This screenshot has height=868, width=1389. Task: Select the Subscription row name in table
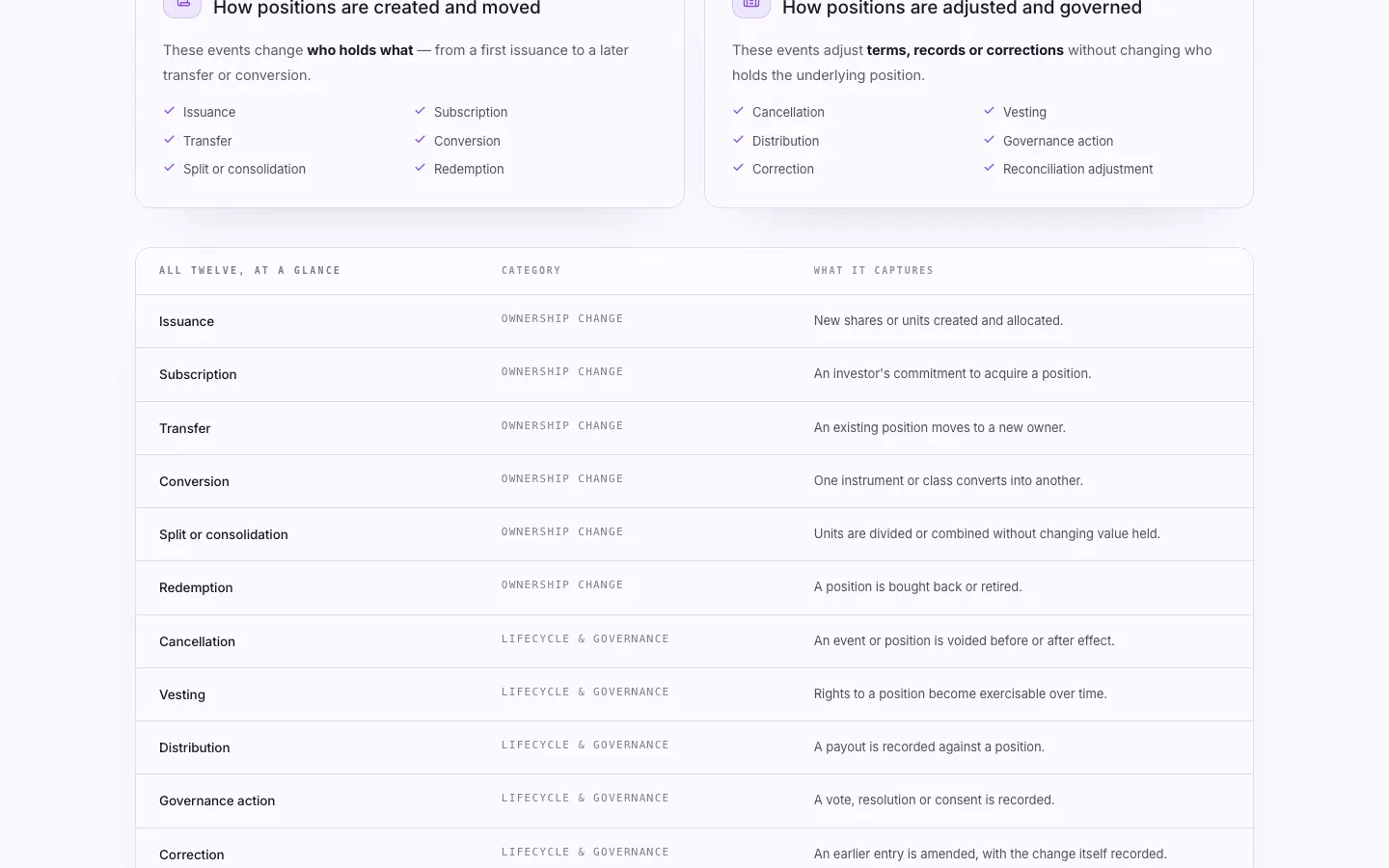(198, 374)
